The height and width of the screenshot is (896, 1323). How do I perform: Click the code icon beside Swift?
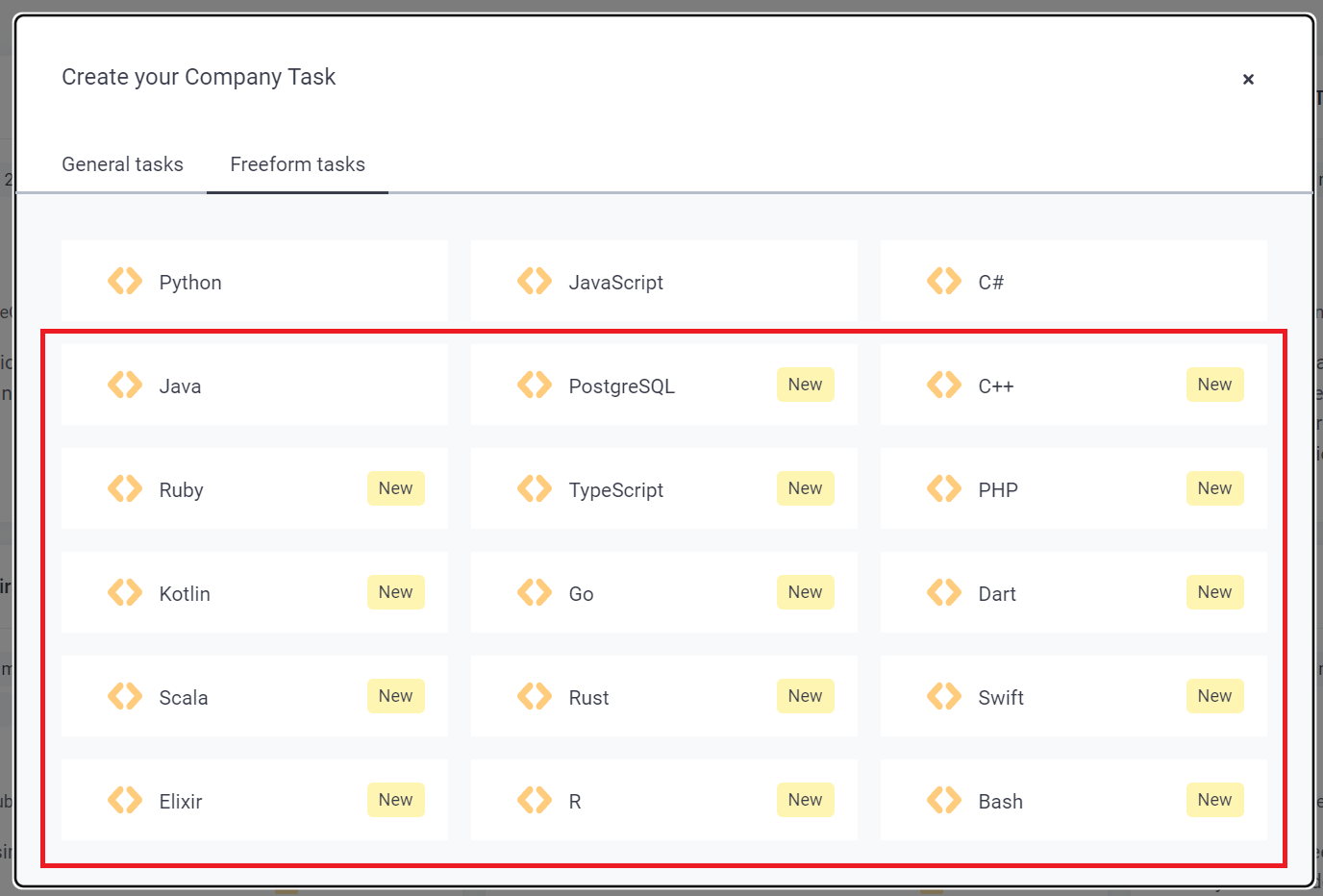point(944,696)
